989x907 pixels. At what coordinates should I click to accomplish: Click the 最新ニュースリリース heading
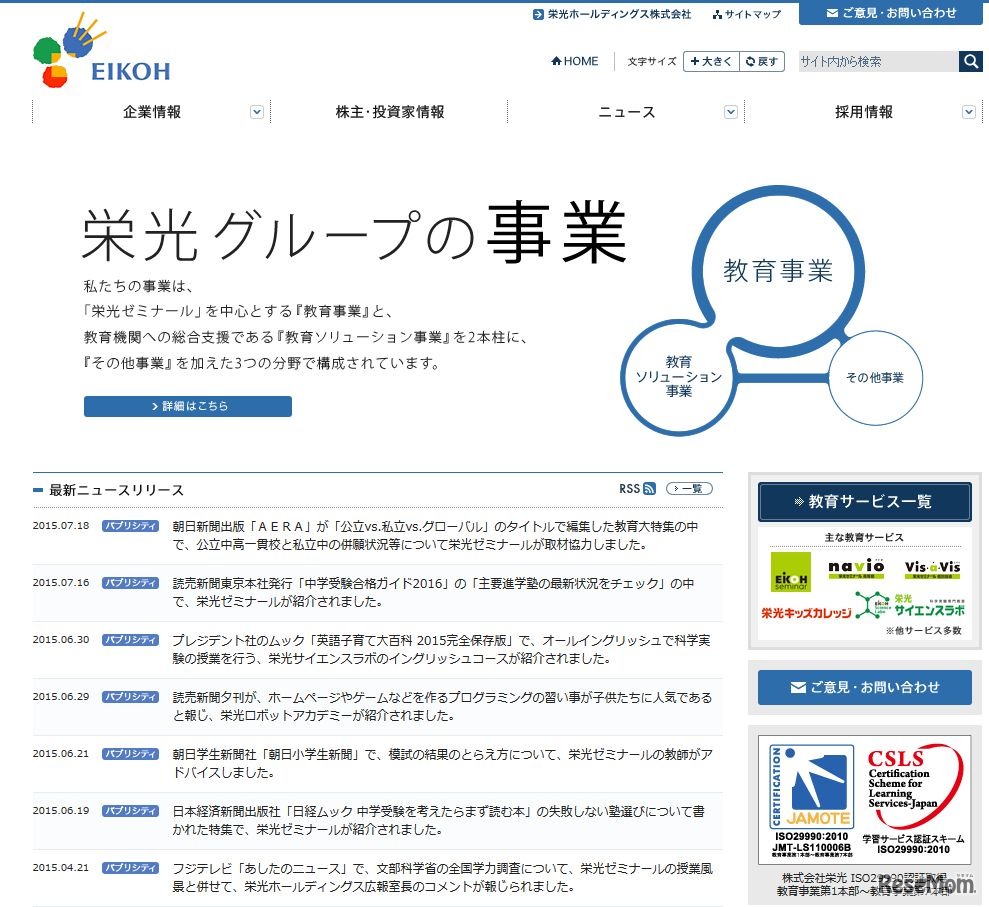[116, 490]
